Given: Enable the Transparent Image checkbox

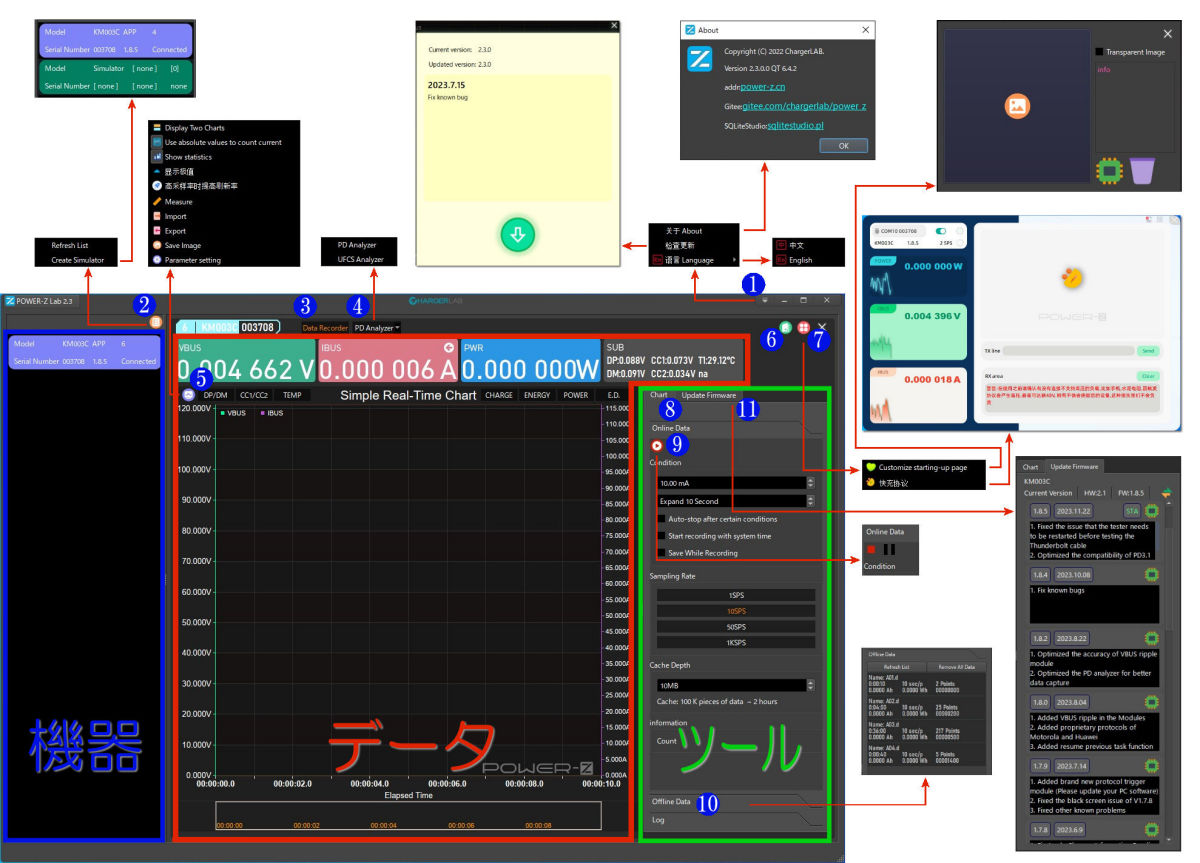Looking at the screenshot, I should [x=1100, y=52].
